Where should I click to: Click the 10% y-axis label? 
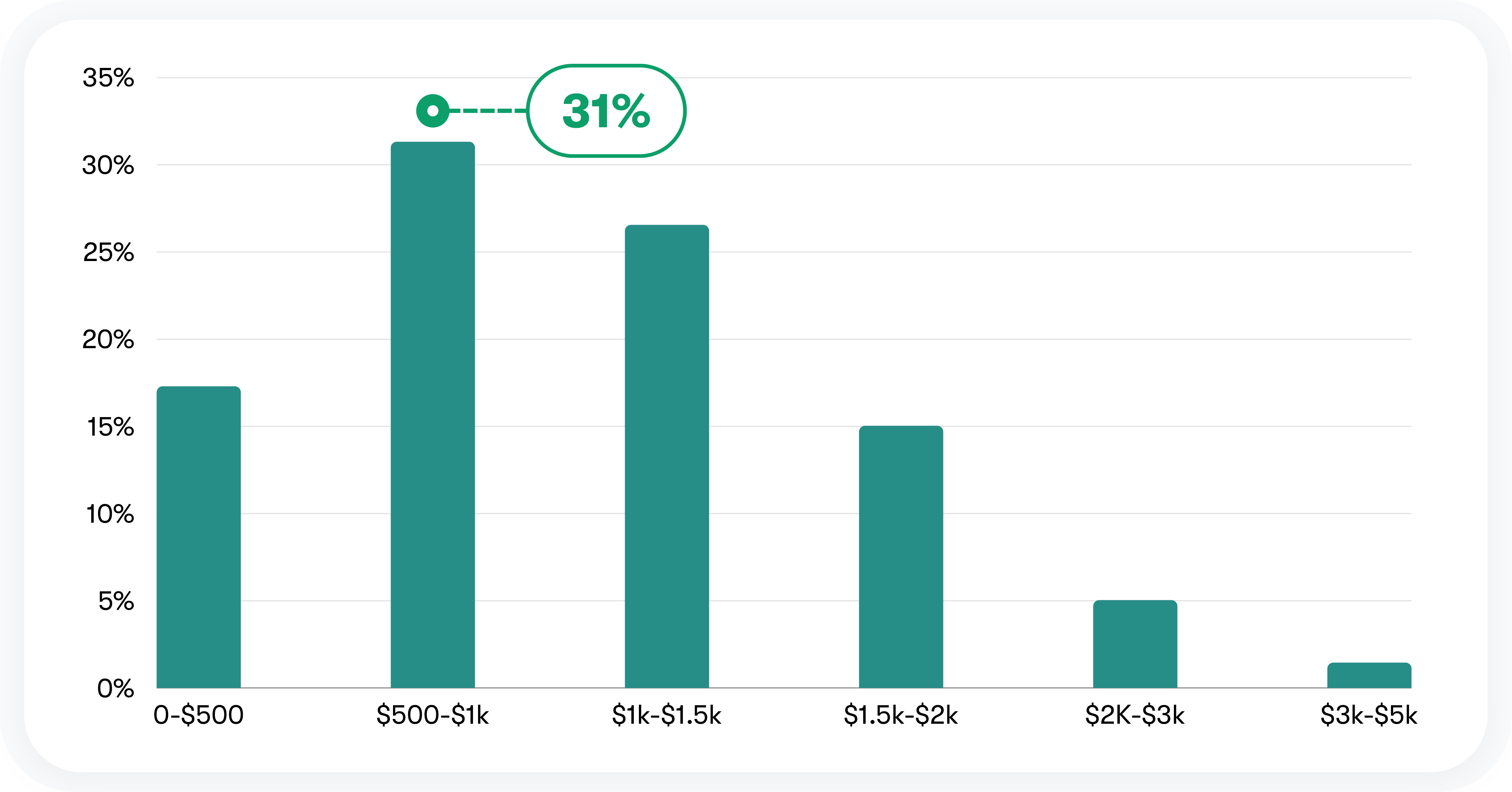point(110,514)
